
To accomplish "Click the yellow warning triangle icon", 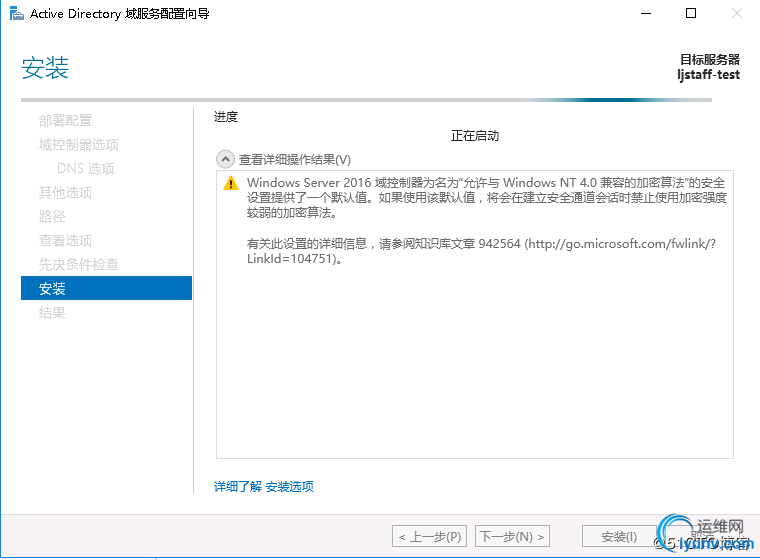I will tap(231, 183).
